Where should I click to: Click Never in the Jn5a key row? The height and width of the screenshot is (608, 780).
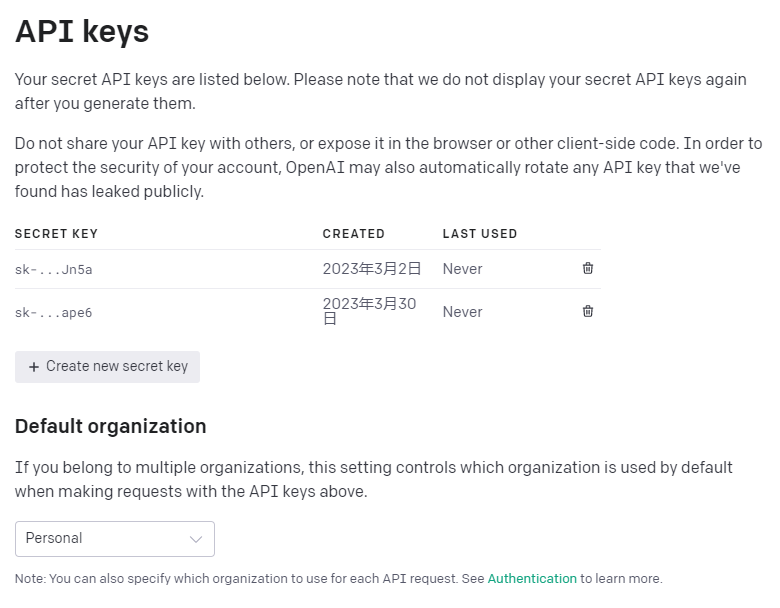[463, 269]
